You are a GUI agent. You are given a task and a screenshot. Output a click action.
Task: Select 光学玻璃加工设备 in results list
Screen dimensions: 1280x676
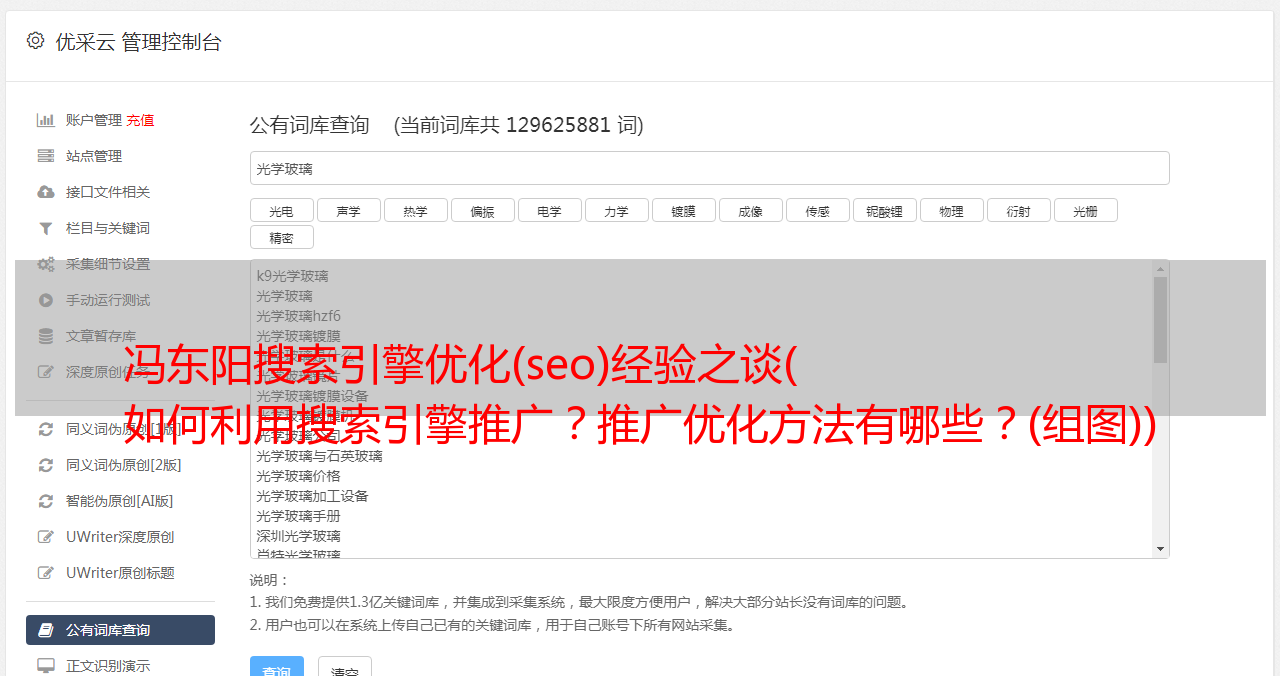[312, 496]
